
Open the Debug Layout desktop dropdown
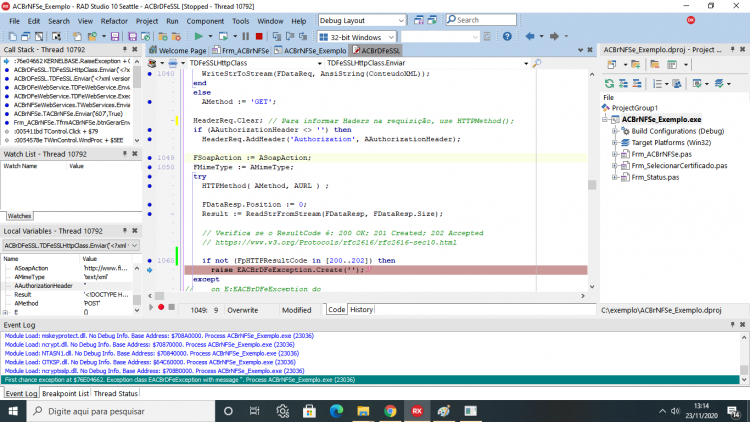point(401,21)
